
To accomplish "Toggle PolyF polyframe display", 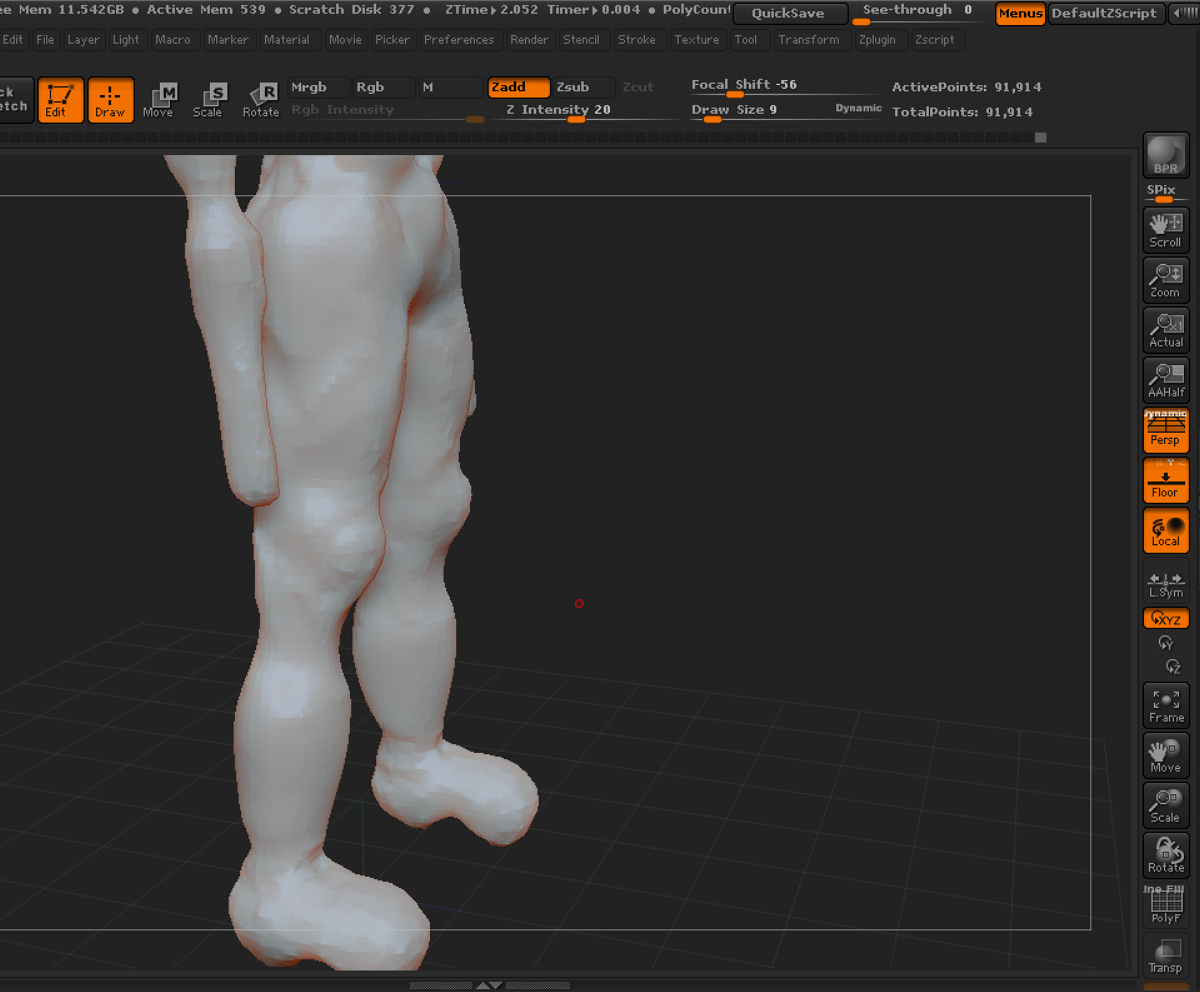I will click(x=1165, y=906).
